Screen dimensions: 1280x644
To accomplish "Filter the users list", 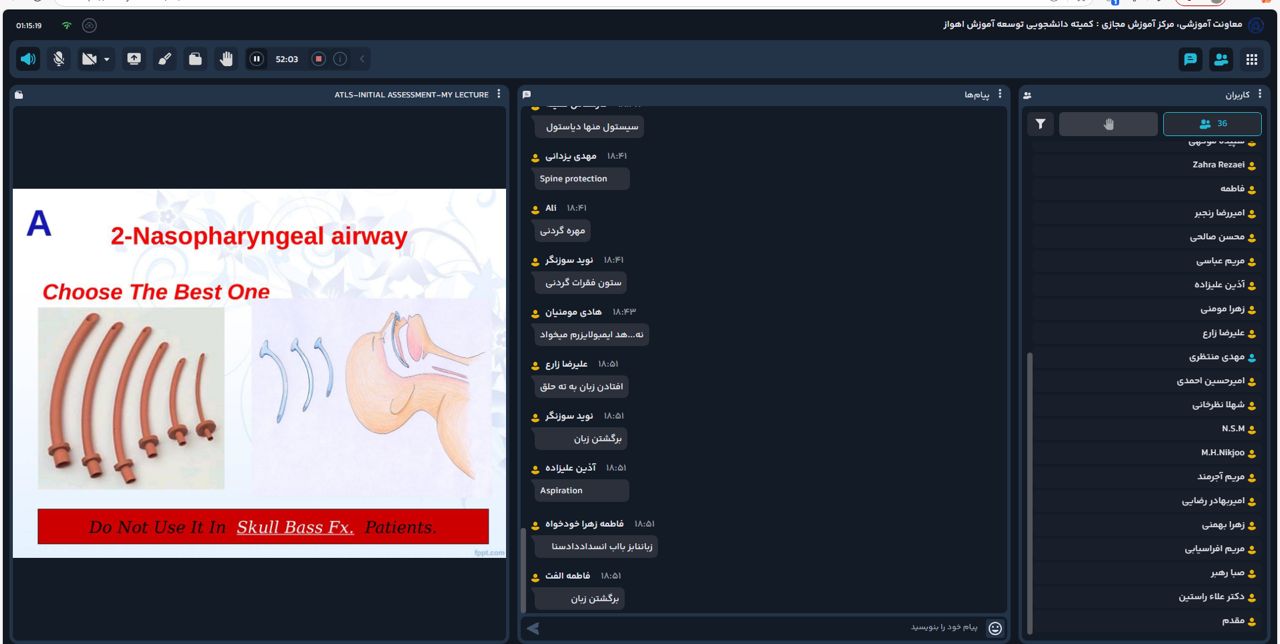I will pyautogui.click(x=1041, y=124).
